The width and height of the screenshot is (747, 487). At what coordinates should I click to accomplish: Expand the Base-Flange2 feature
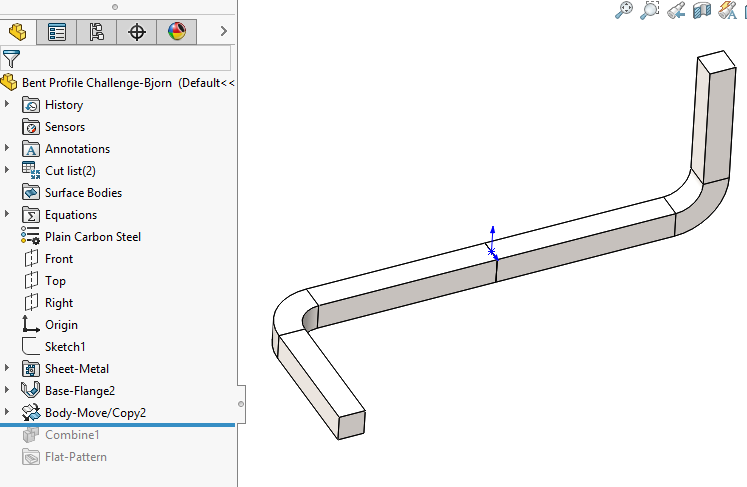(7, 389)
